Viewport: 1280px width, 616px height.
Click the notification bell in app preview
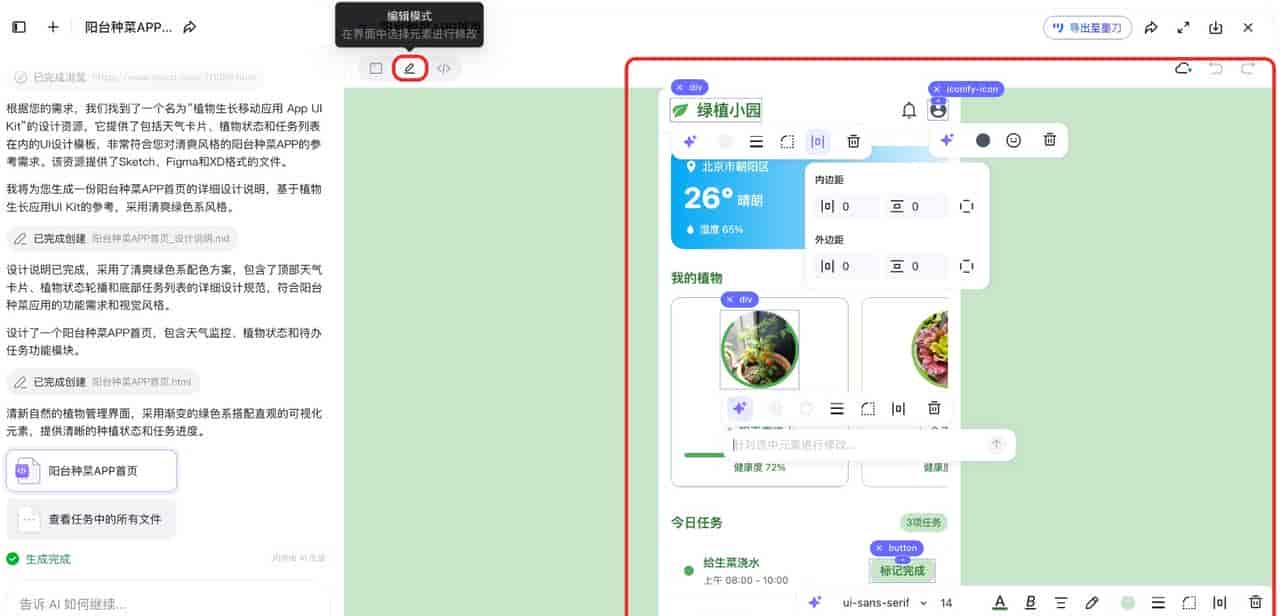pos(909,111)
